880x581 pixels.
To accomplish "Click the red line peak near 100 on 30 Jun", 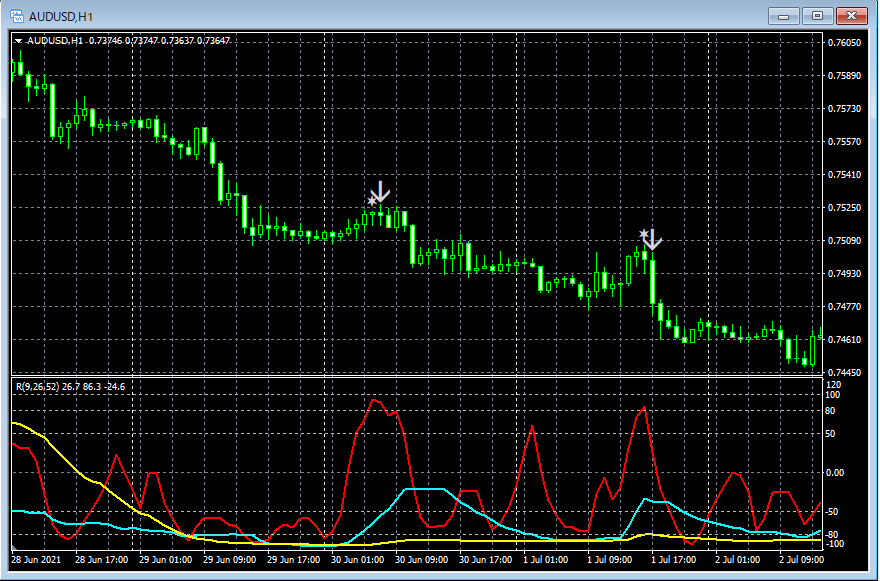I will (375, 400).
